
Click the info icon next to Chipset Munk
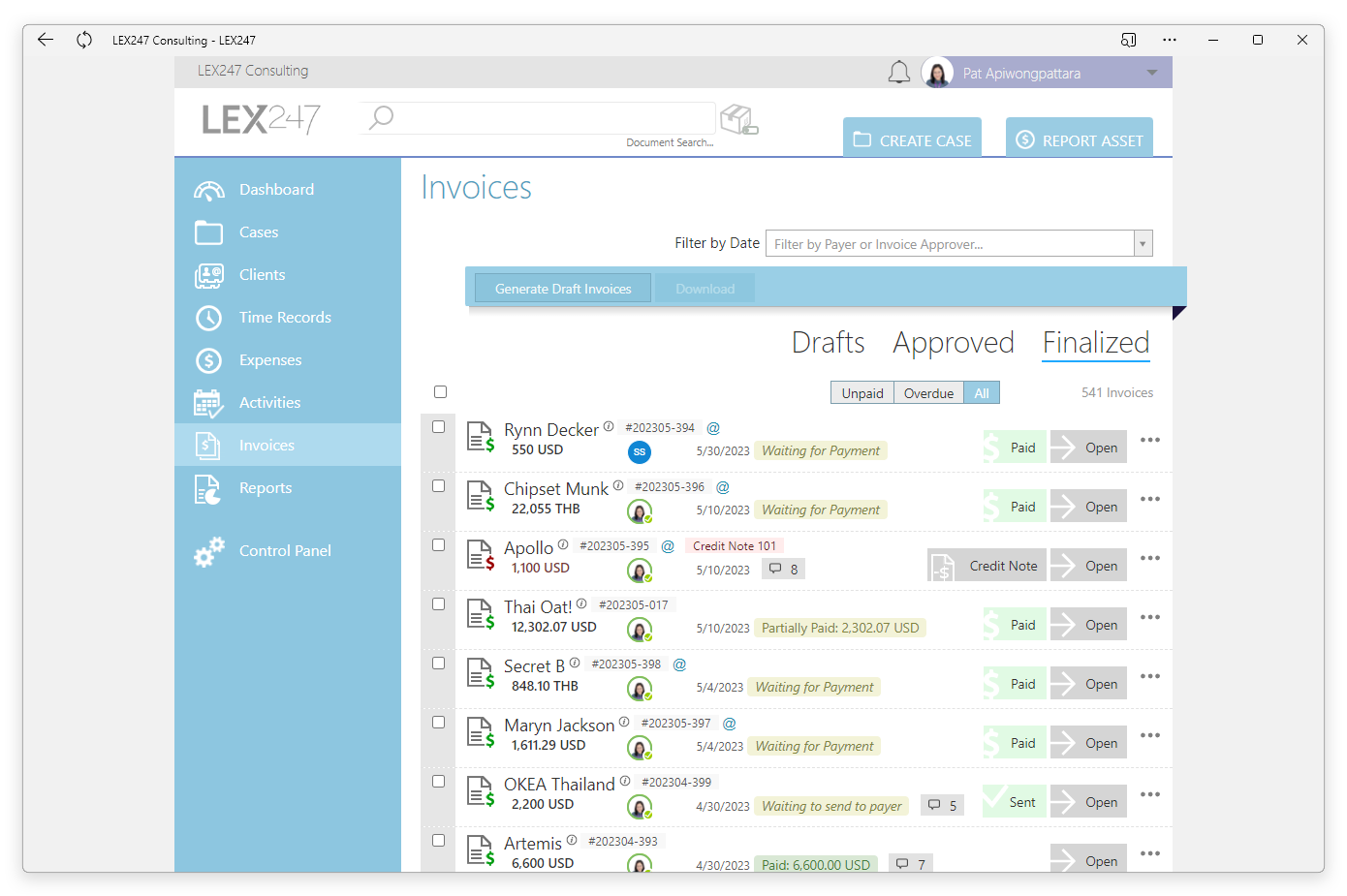coord(618,485)
